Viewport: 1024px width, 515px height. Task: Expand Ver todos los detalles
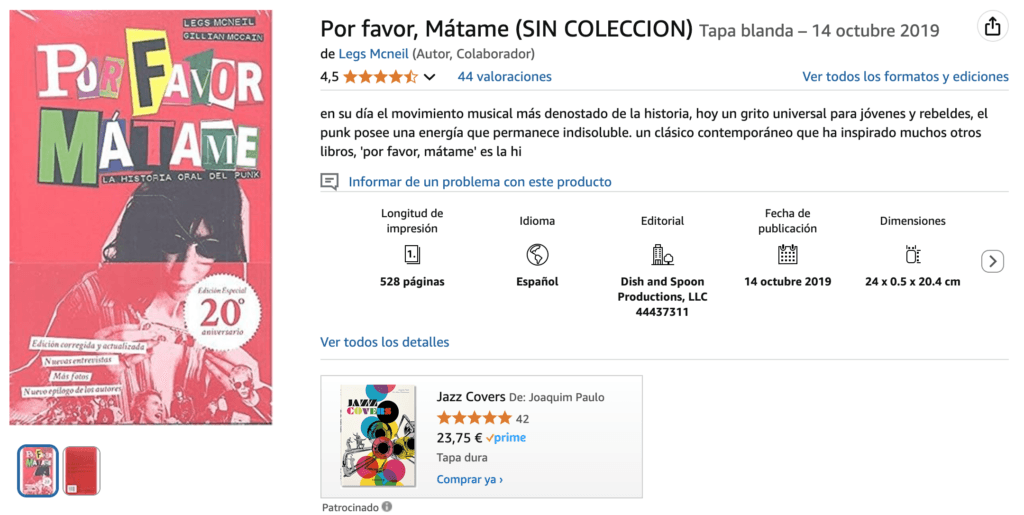384,342
